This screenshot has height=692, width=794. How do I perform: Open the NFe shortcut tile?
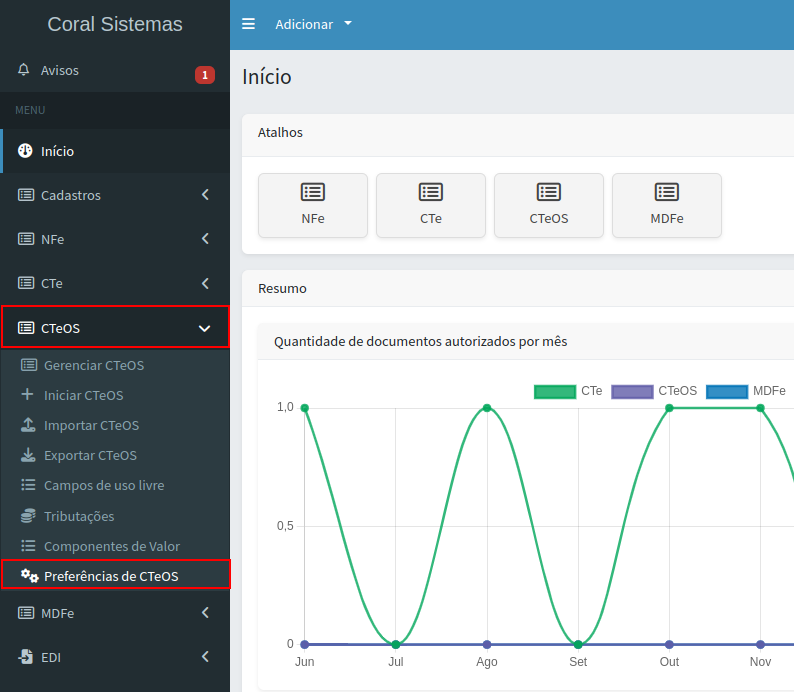click(x=313, y=205)
